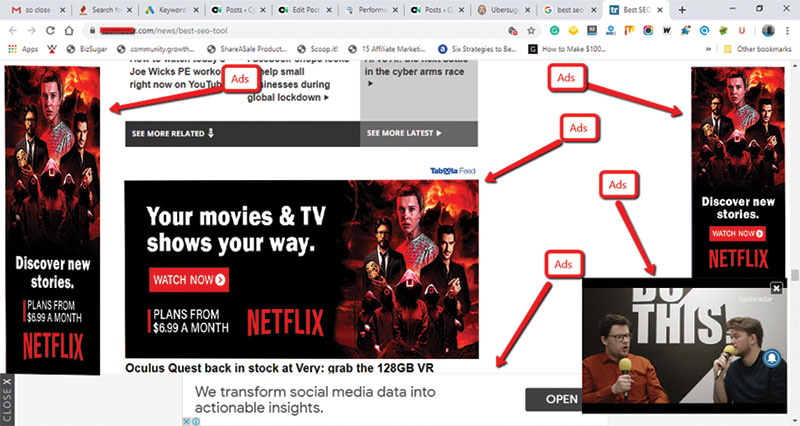Expand See More Latest articles
Image resolution: width=800 pixels, height=426 pixels.
pyautogui.click(x=404, y=132)
